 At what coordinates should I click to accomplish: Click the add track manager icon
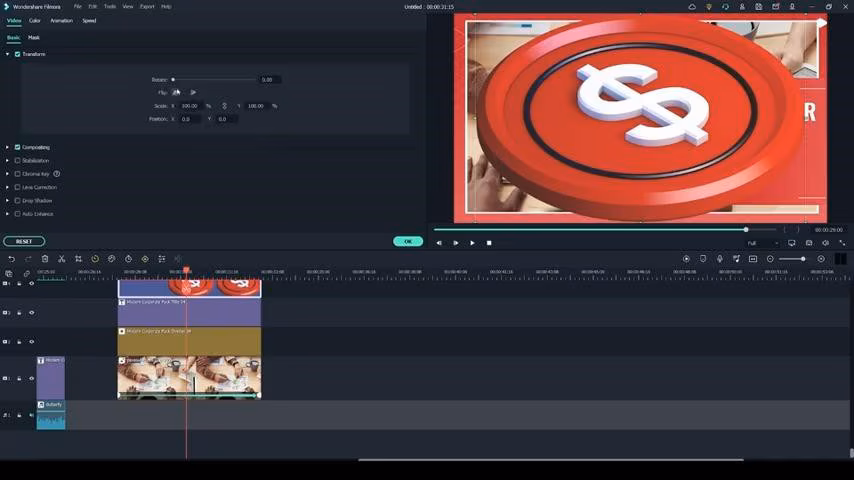click(9, 274)
